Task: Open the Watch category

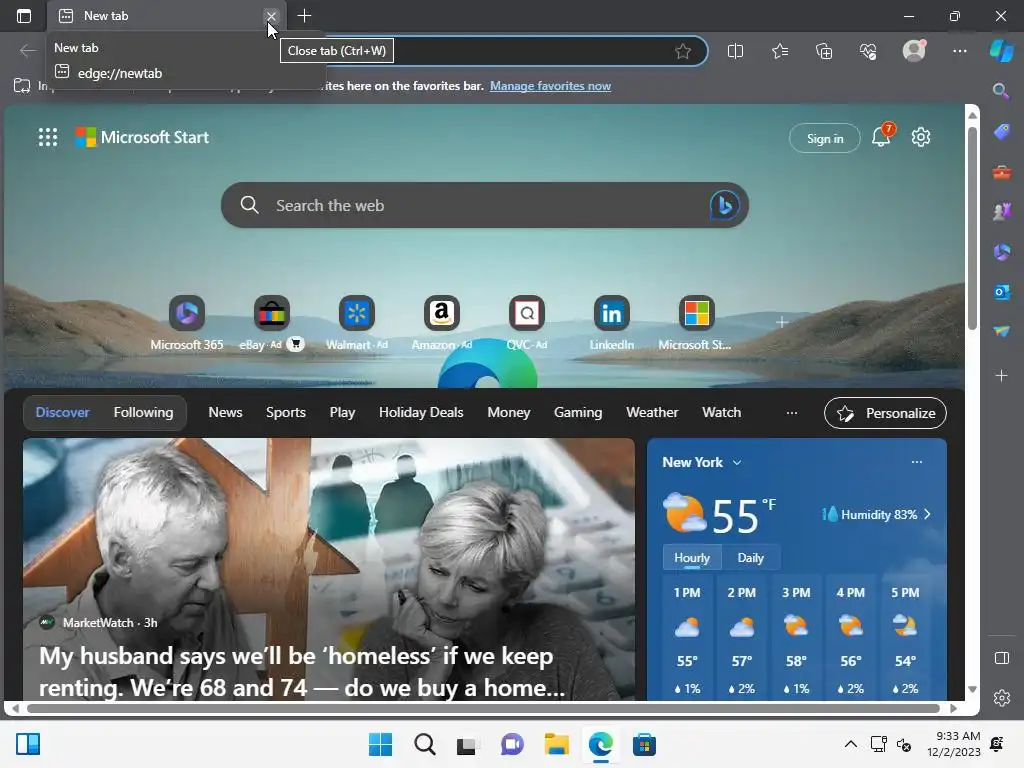Action: click(x=721, y=412)
